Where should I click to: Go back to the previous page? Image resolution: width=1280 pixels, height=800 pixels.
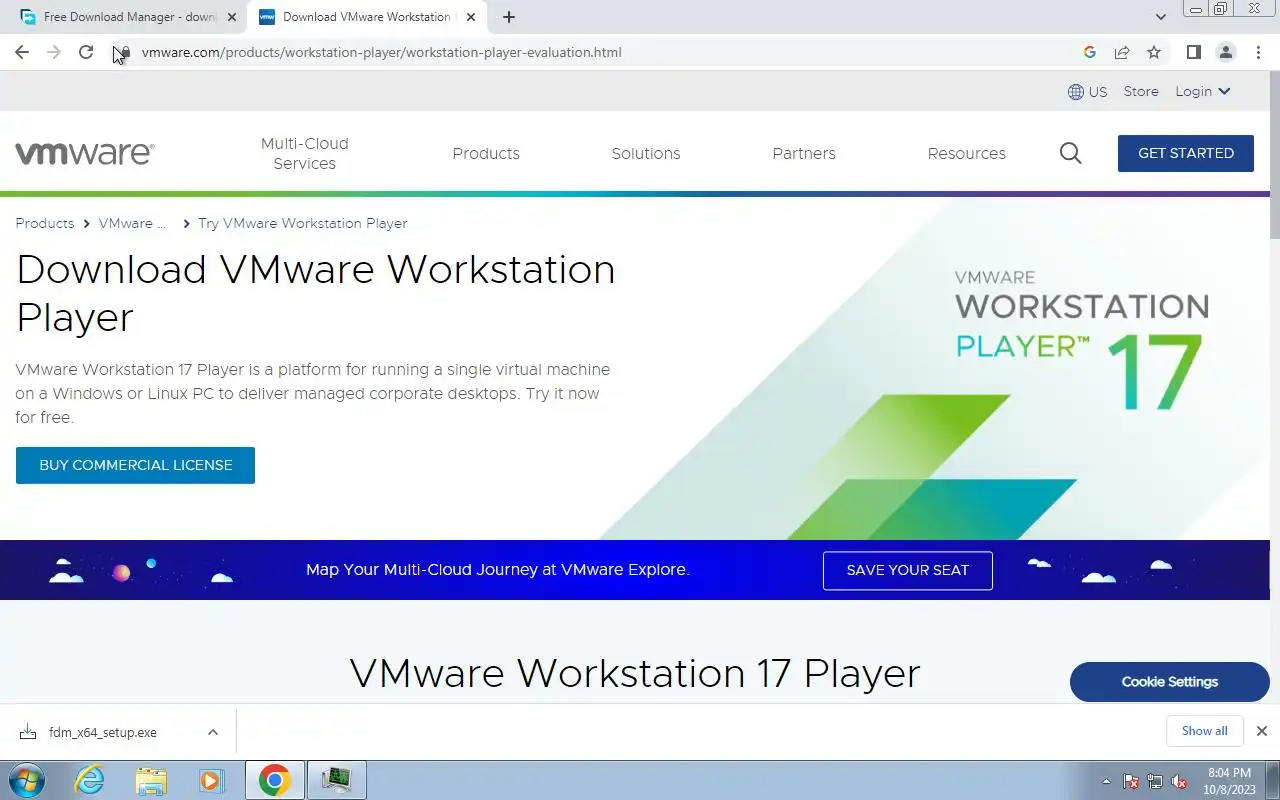click(22, 52)
